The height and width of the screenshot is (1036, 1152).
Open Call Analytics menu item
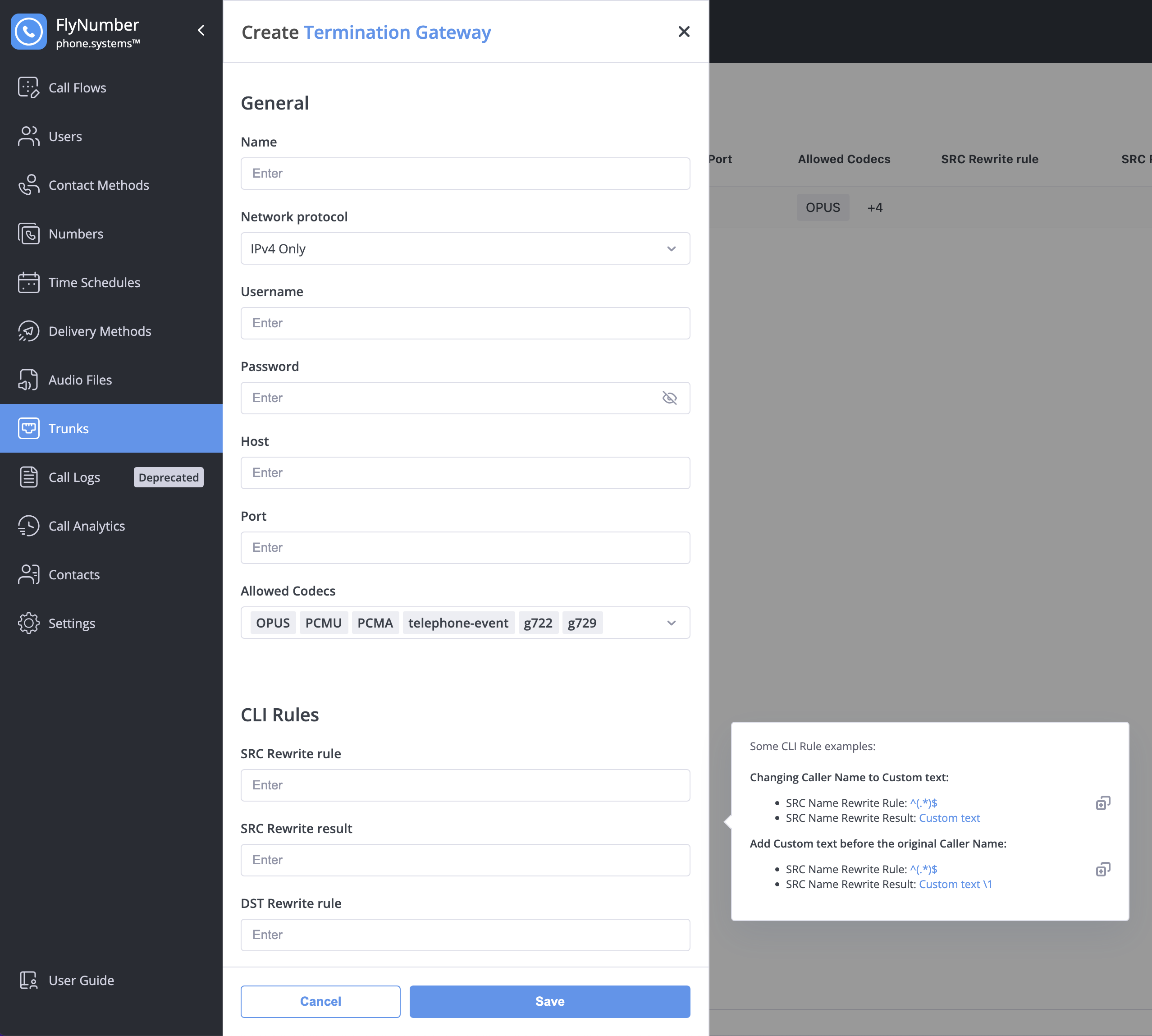point(111,526)
